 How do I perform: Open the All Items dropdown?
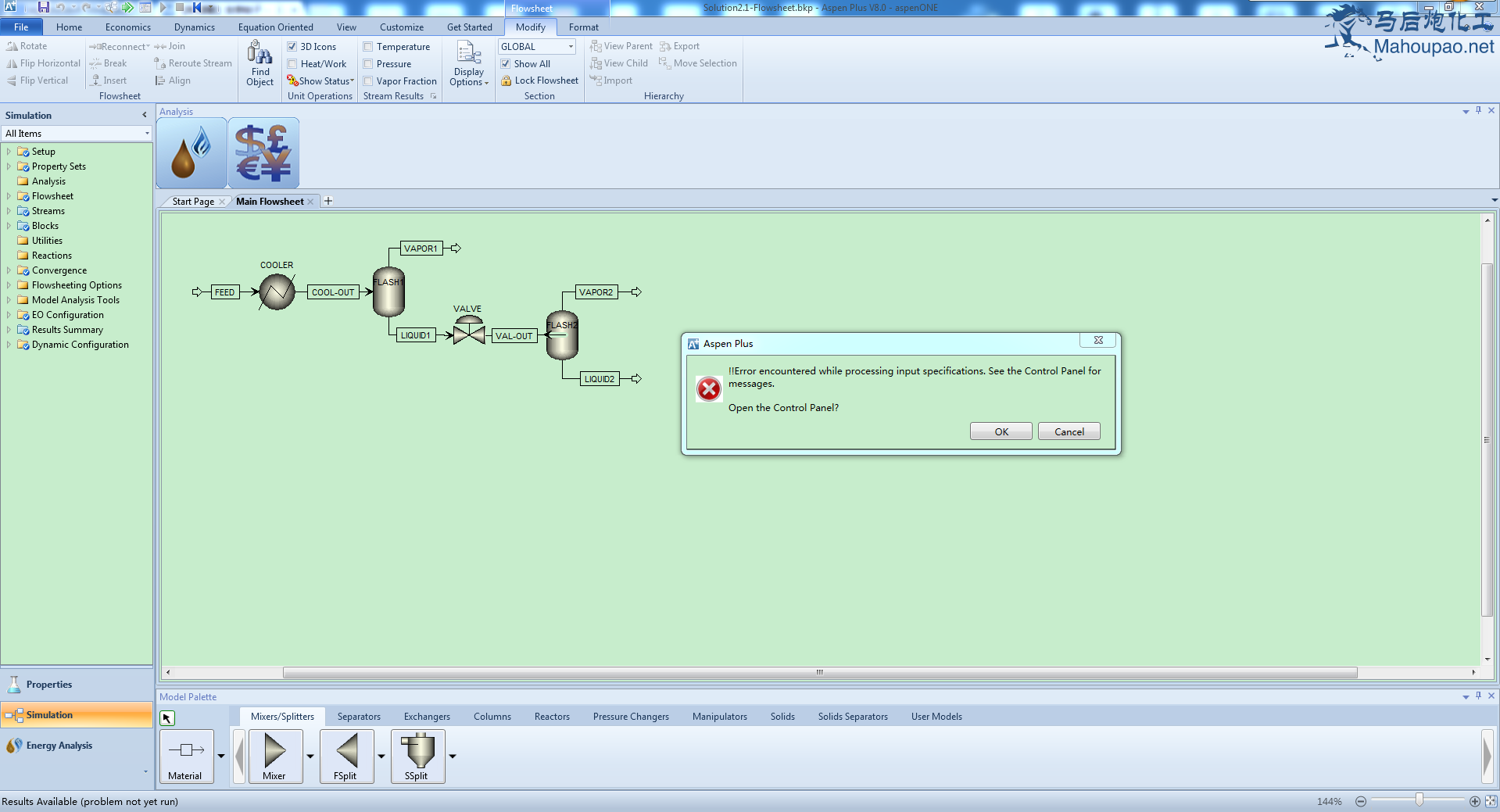147,134
